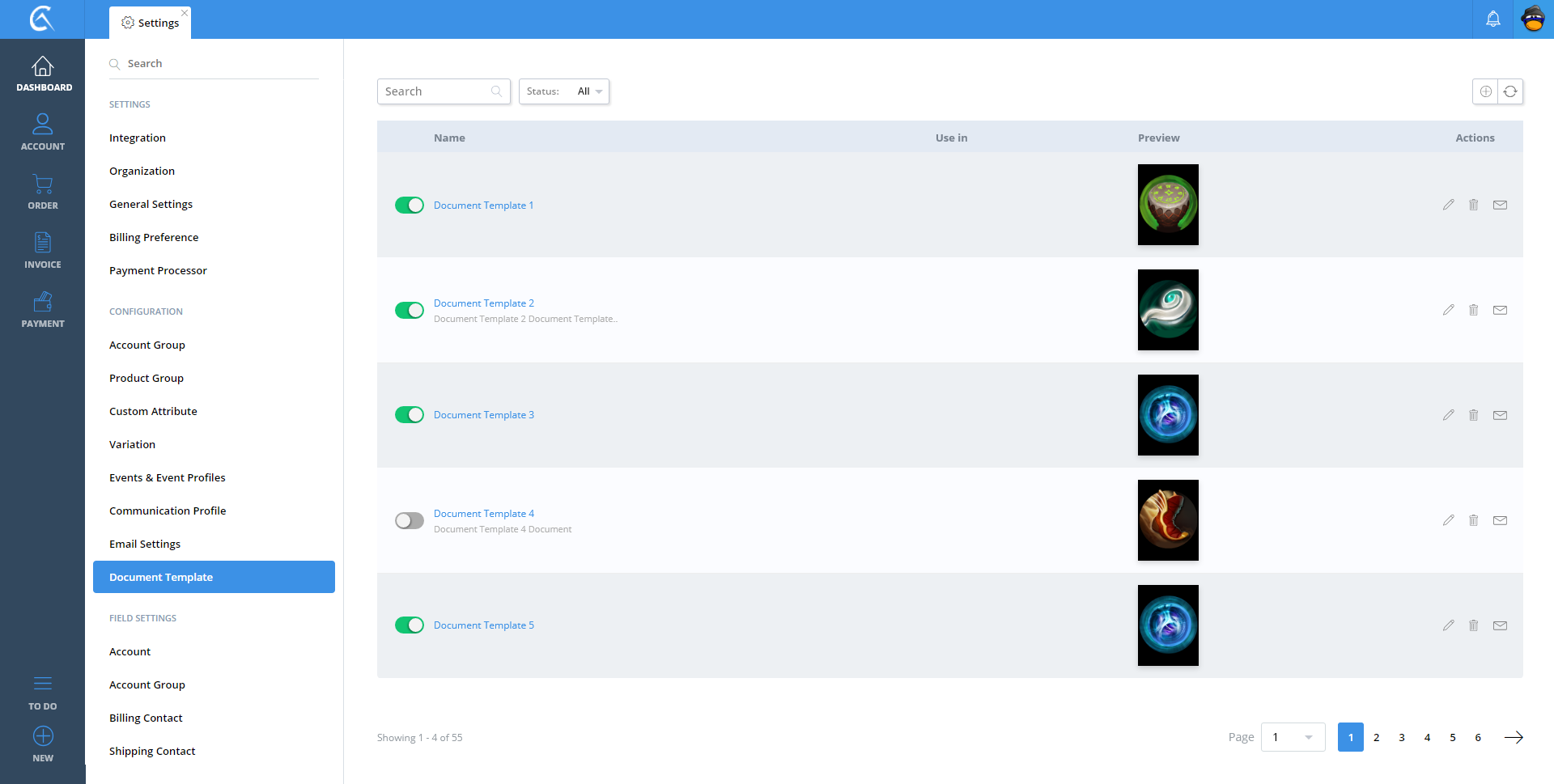Screen dimensions: 1554x784
Task: Turn off the Document Template 5 toggle
Action: click(410, 625)
